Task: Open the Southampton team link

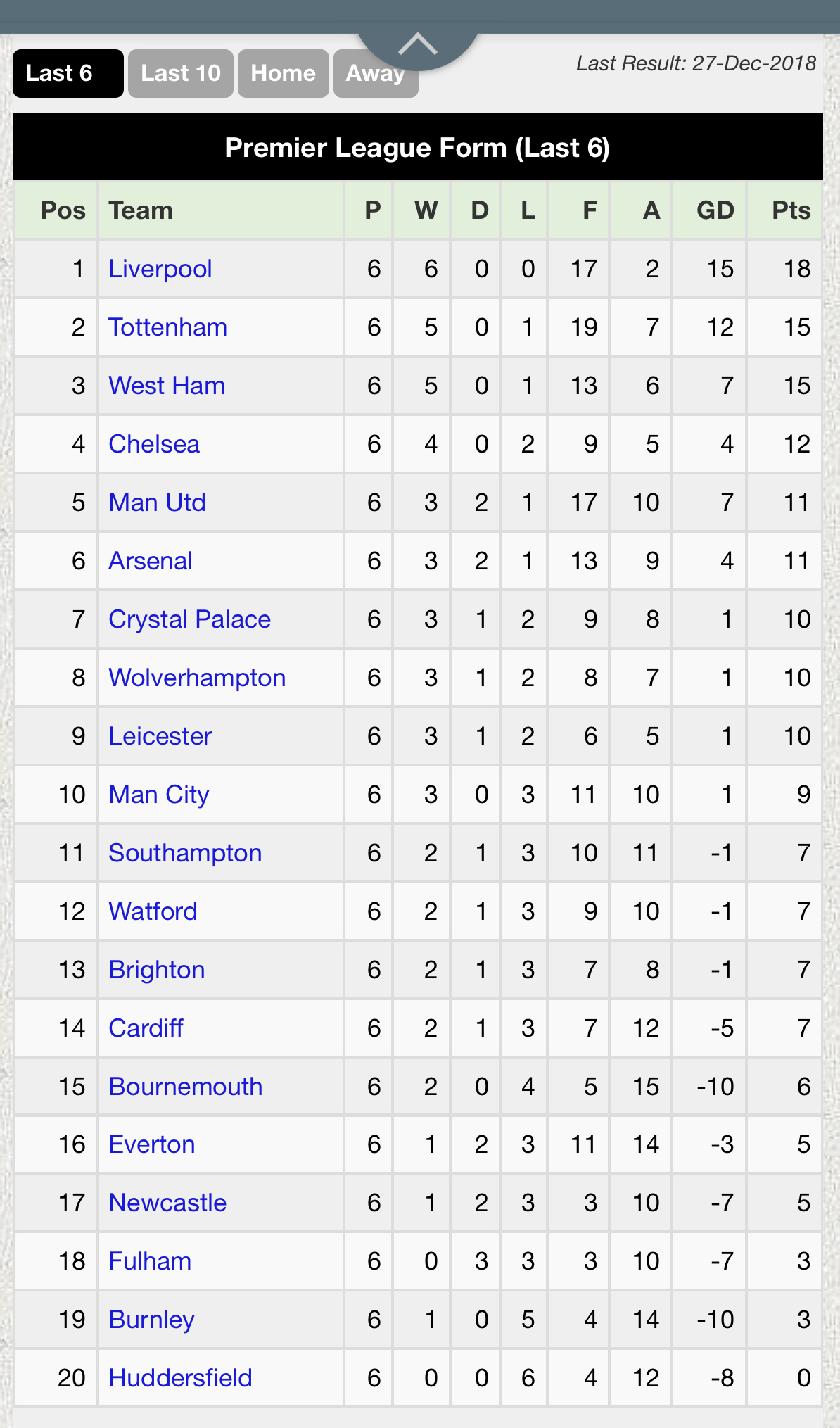Action: point(186,853)
